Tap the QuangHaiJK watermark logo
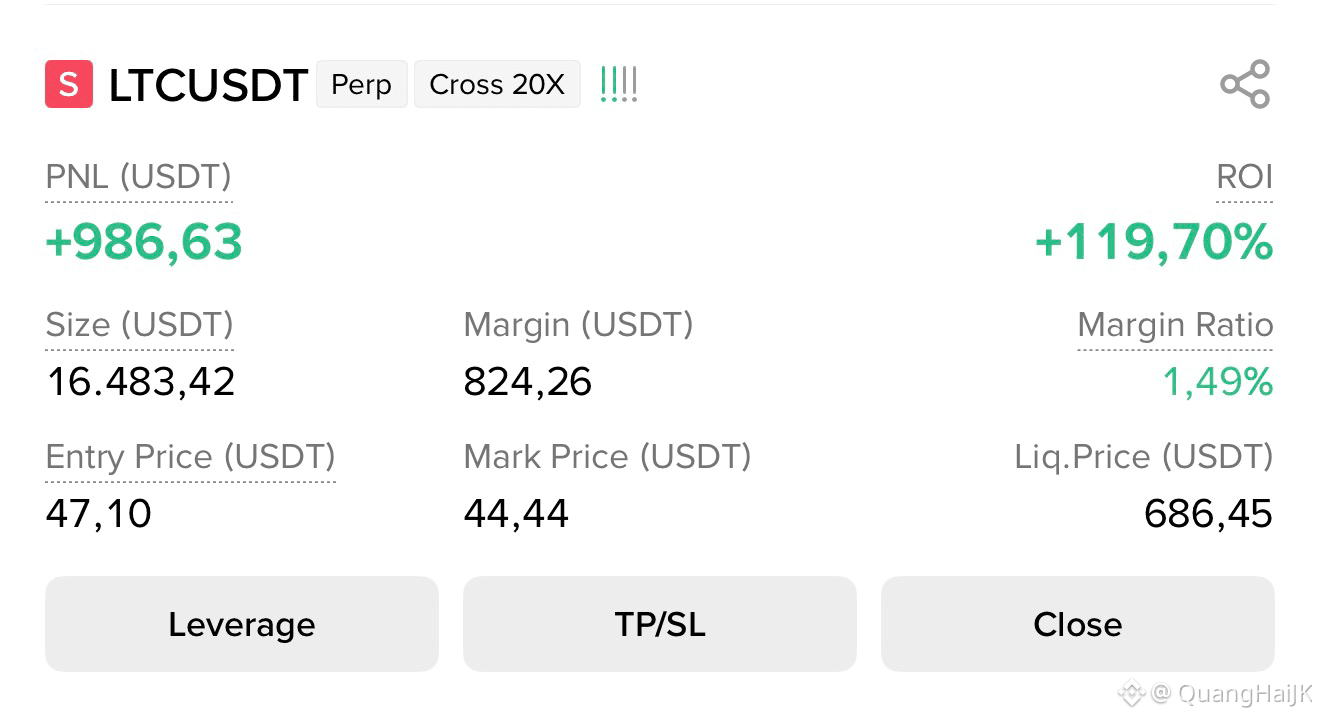The image size is (1320, 718). point(1131,692)
